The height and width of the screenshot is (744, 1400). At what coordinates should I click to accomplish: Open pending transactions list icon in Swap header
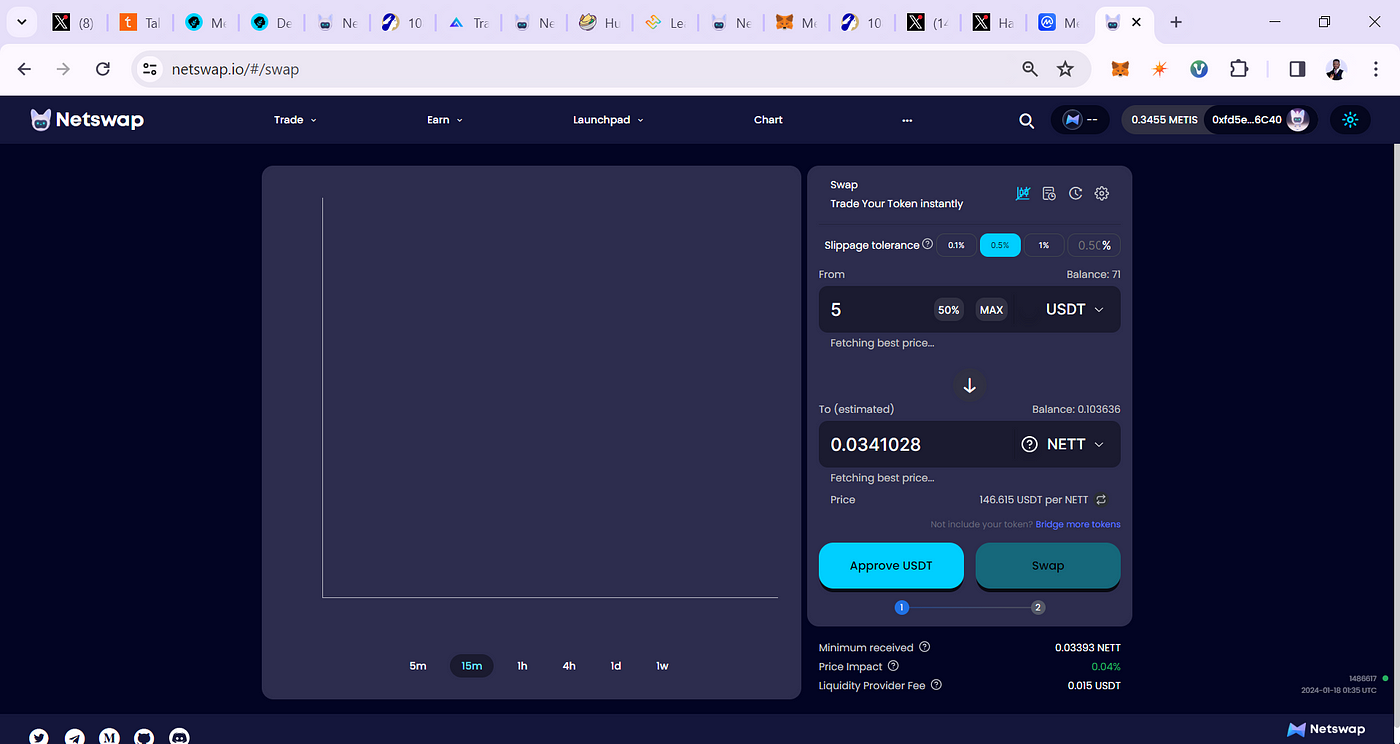pyautogui.click(x=1049, y=193)
